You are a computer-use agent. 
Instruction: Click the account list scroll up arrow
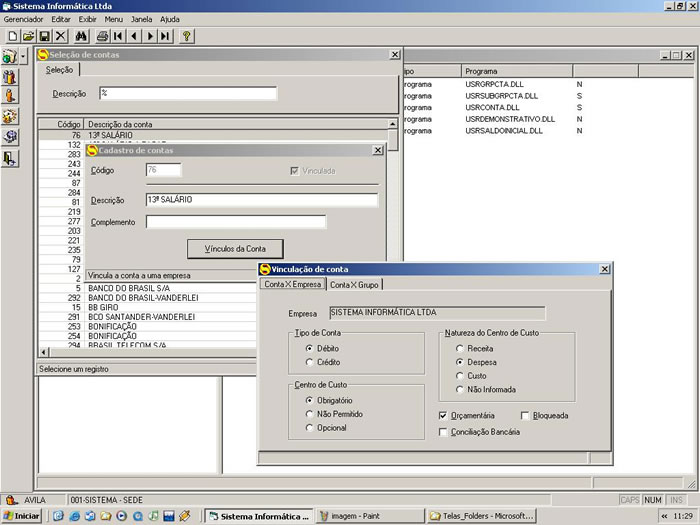coord(392,124)
